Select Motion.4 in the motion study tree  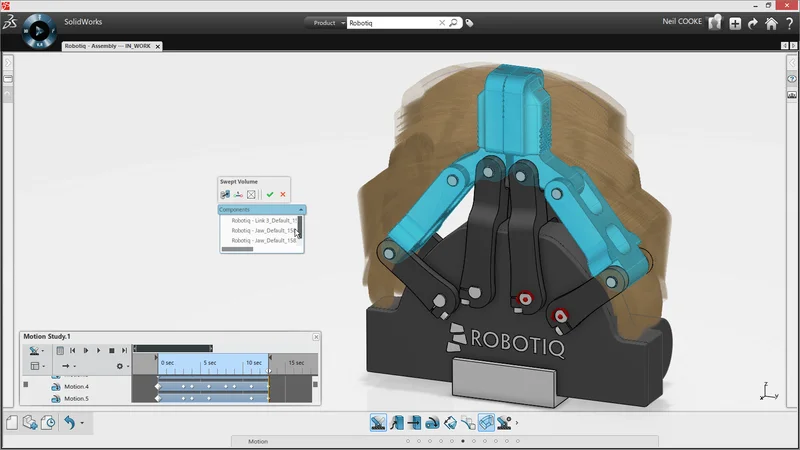click(76, 386)
